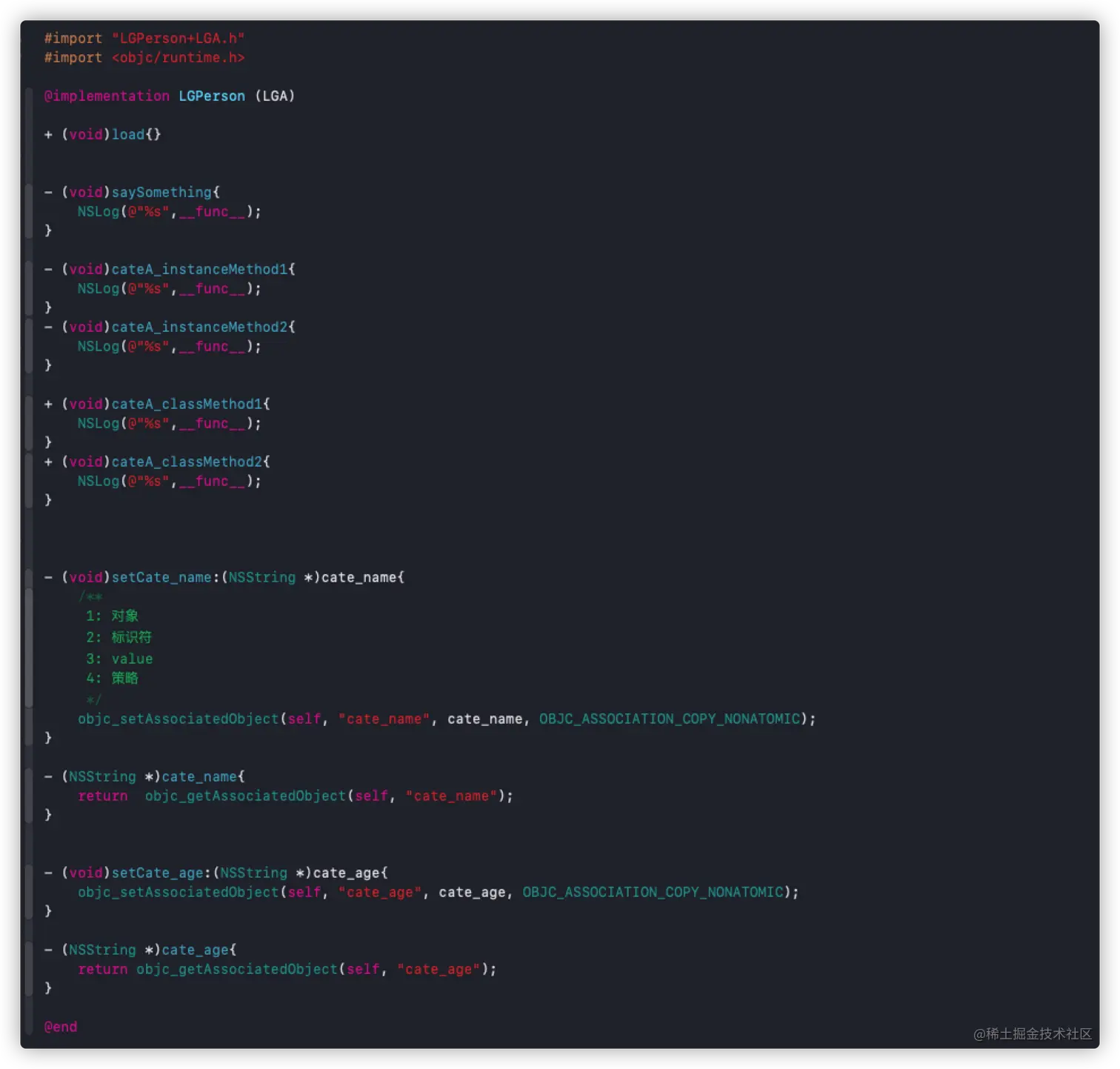Click the cateA_classMethod2 method name
The width and height of the screenshot is (1120, 1069).
187,462
